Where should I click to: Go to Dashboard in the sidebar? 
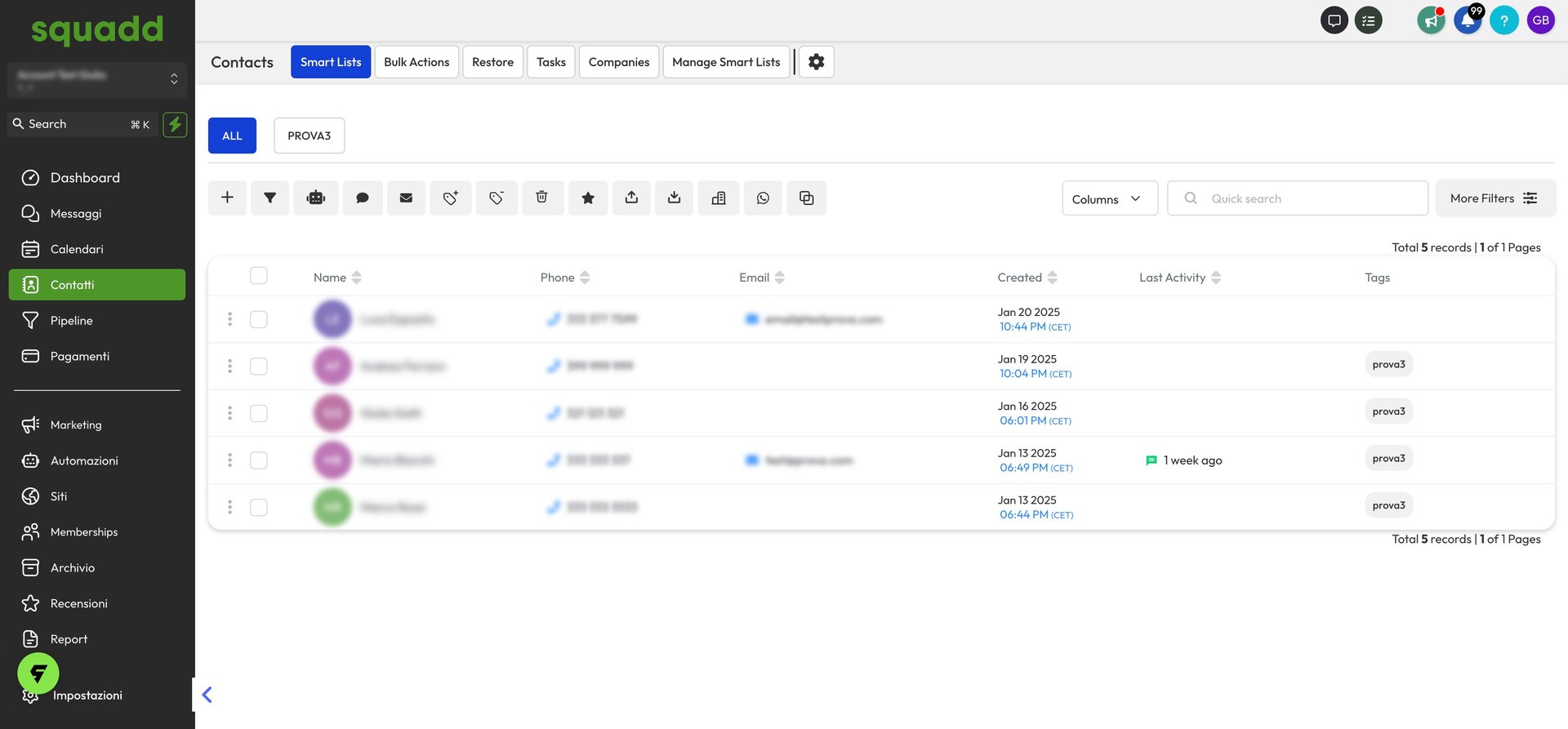pyautogui.click(x=97, y=178)
